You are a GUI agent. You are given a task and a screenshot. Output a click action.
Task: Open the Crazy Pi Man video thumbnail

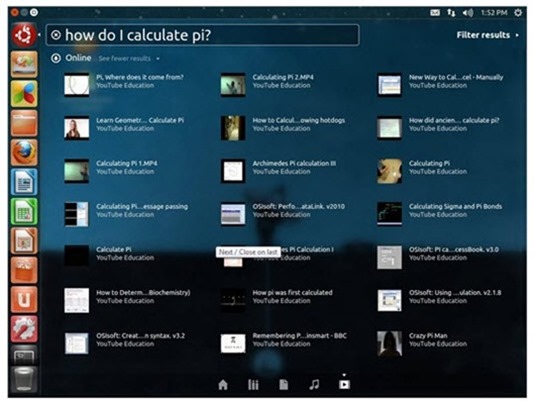389,343
